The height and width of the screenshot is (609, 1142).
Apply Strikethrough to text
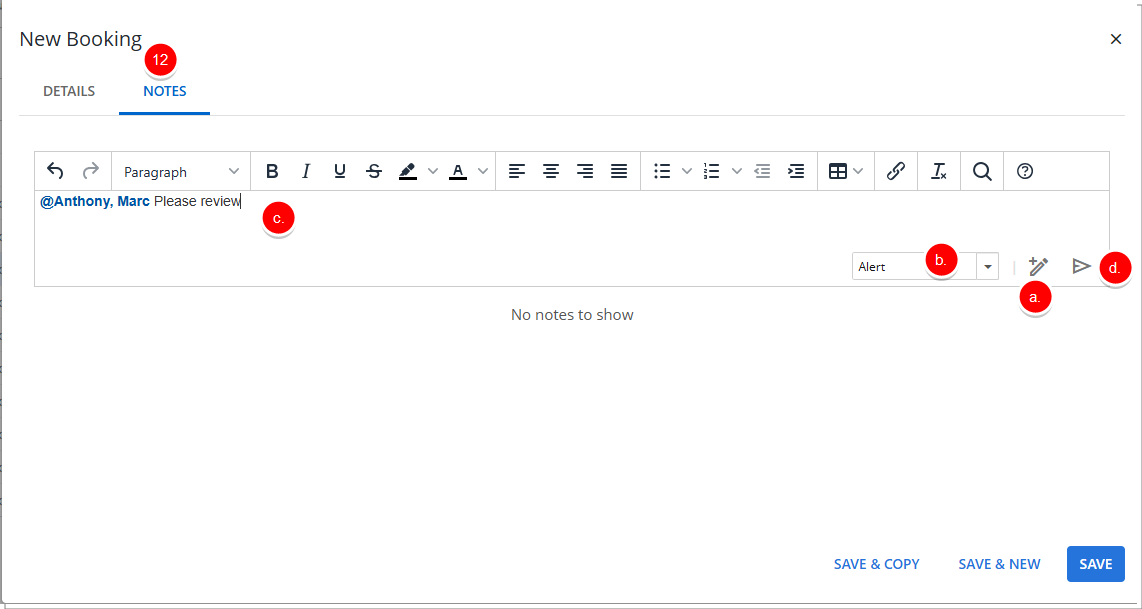374,171
